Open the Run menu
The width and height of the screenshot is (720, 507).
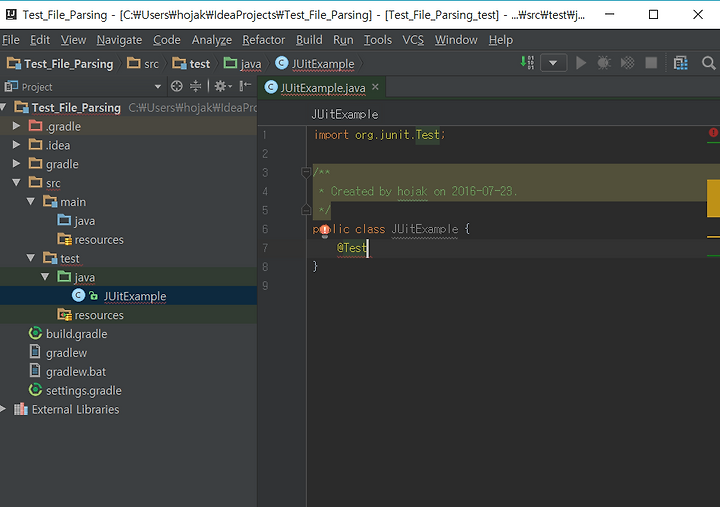tap(343, 40)
